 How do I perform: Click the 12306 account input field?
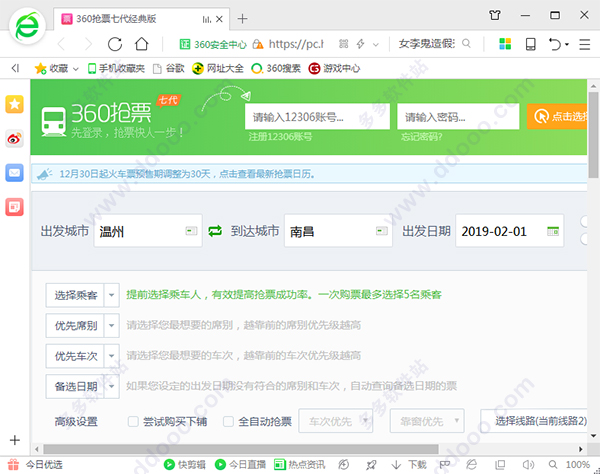pos(317,116)
